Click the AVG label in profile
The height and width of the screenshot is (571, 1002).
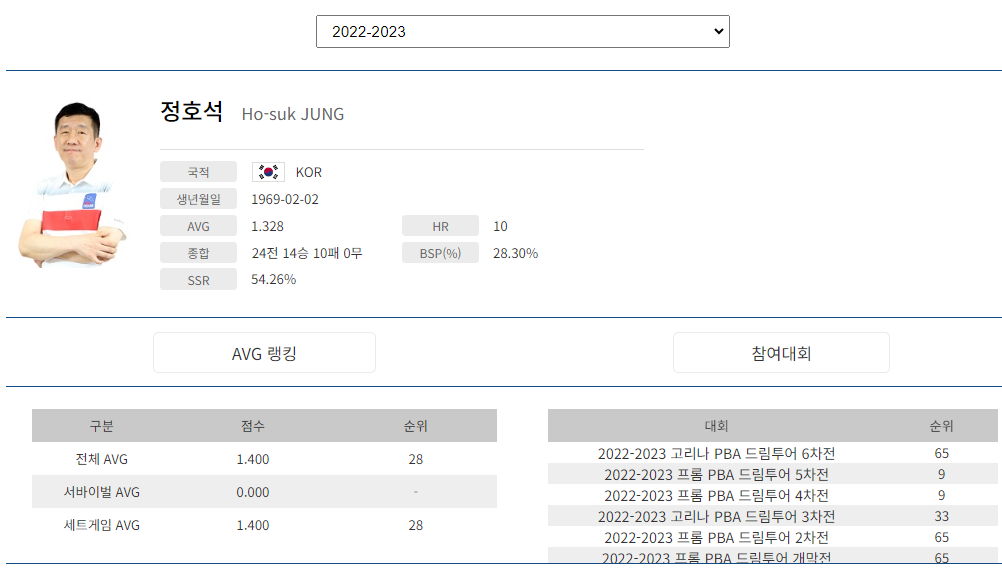pyautogui.click(x=198, y=226)
